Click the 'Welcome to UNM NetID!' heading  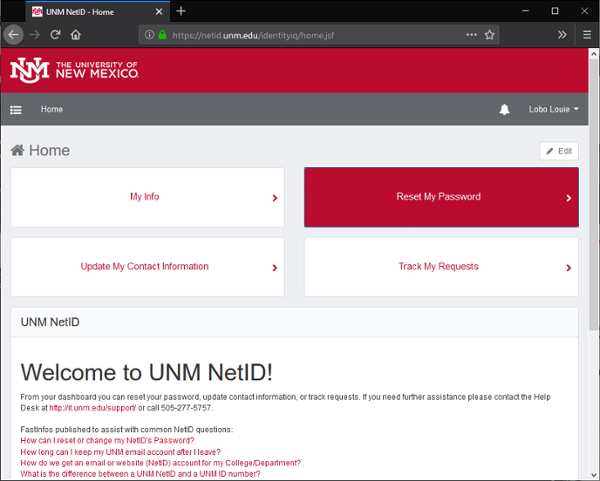(147, 372)
